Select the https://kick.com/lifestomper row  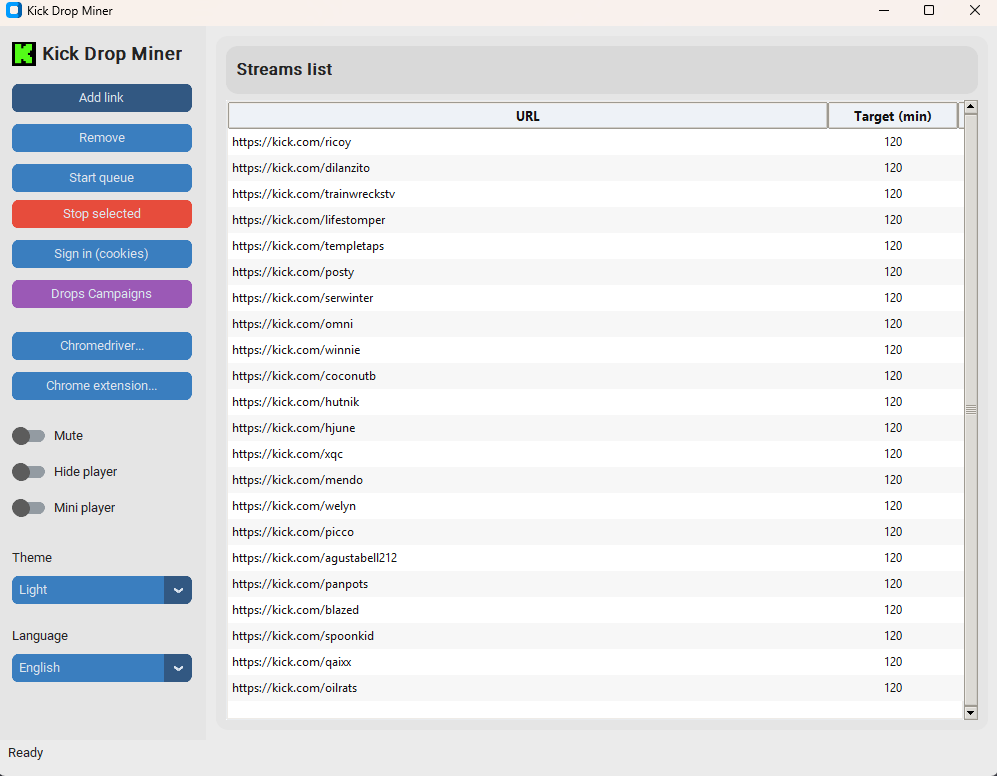(596, 220)
